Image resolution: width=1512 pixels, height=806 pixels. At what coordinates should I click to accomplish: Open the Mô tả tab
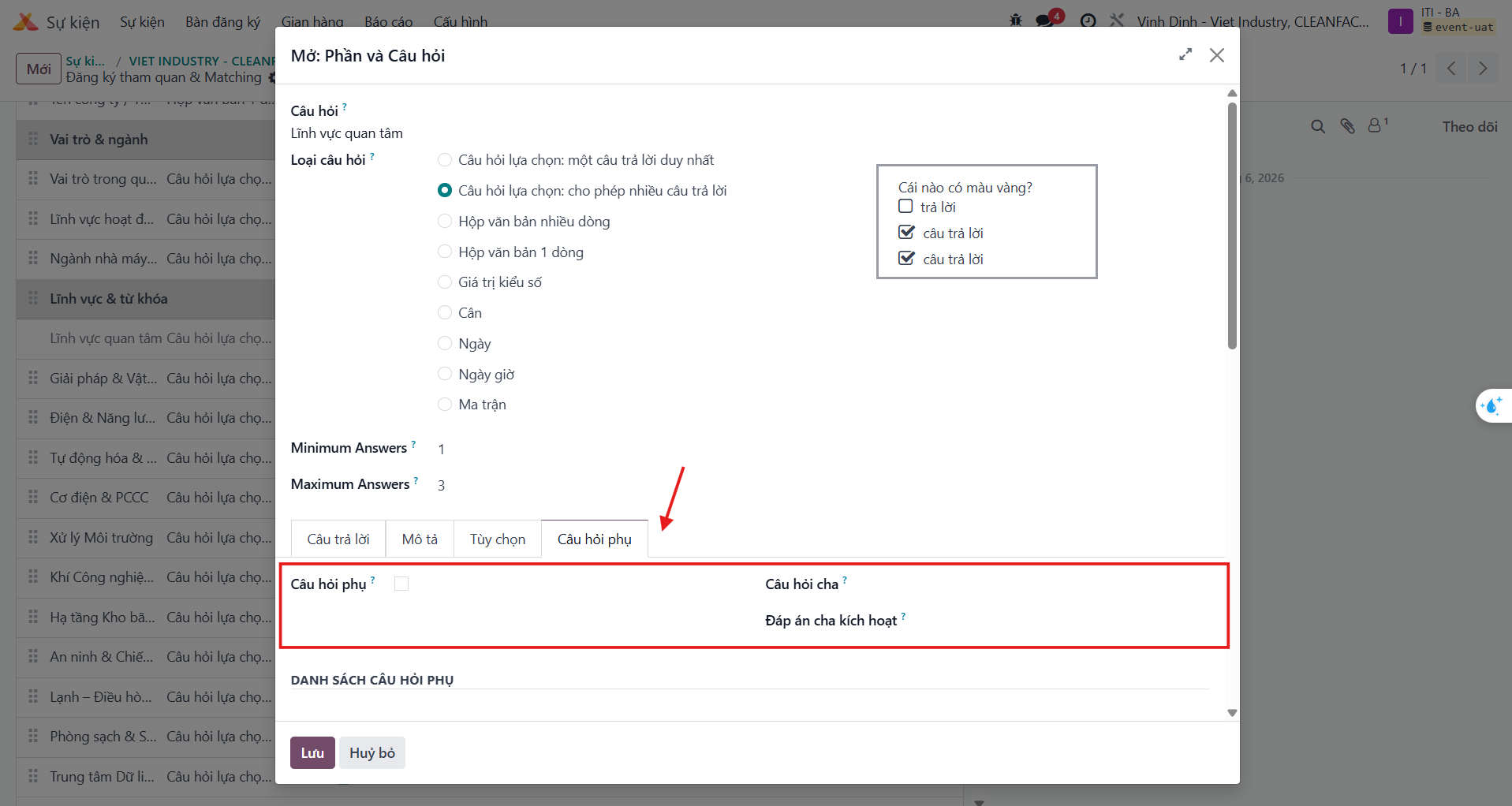pyautogui.click(x=420, y=539)
